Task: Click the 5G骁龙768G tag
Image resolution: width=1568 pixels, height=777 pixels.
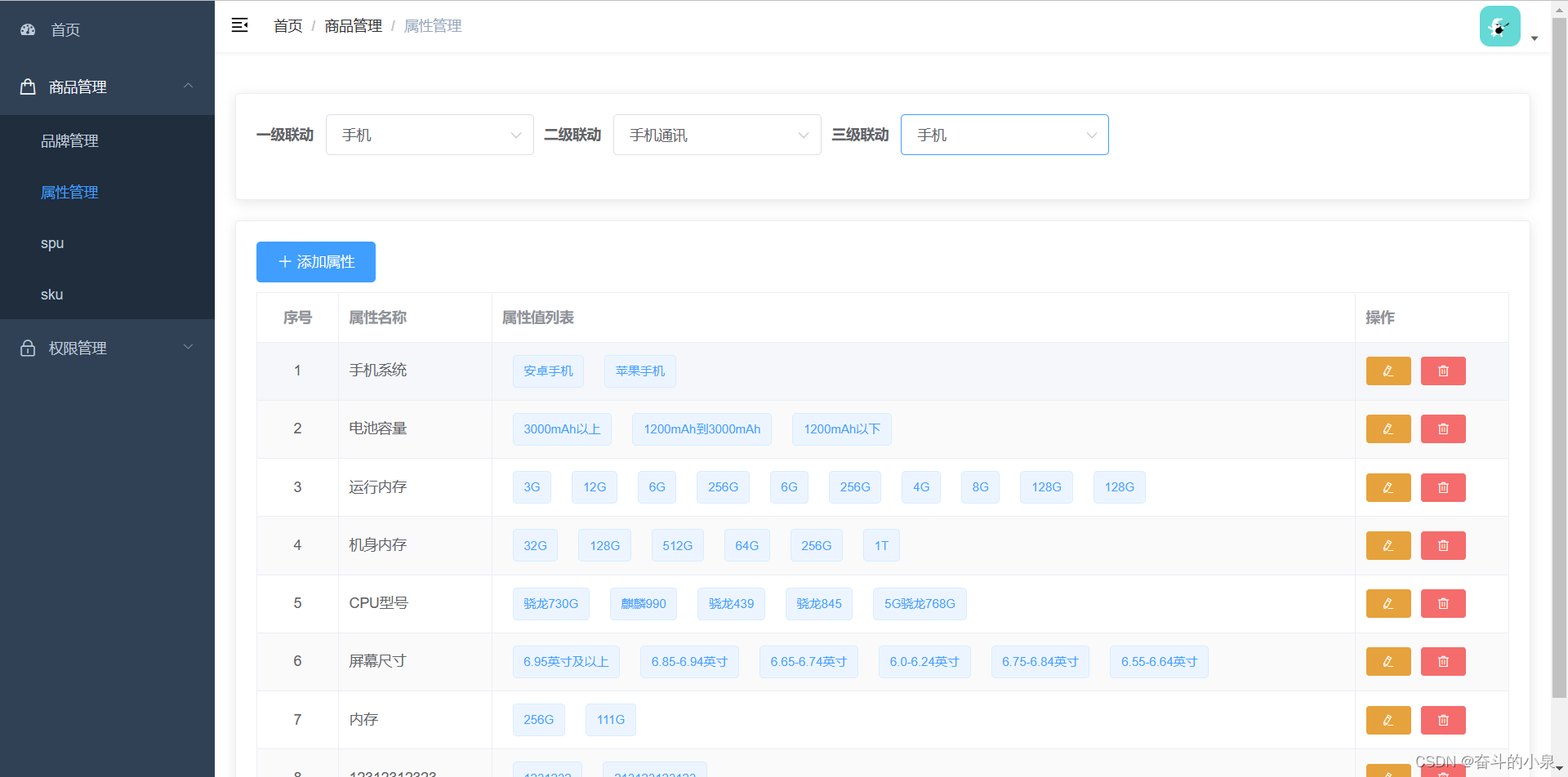Action: coord(920,604)
